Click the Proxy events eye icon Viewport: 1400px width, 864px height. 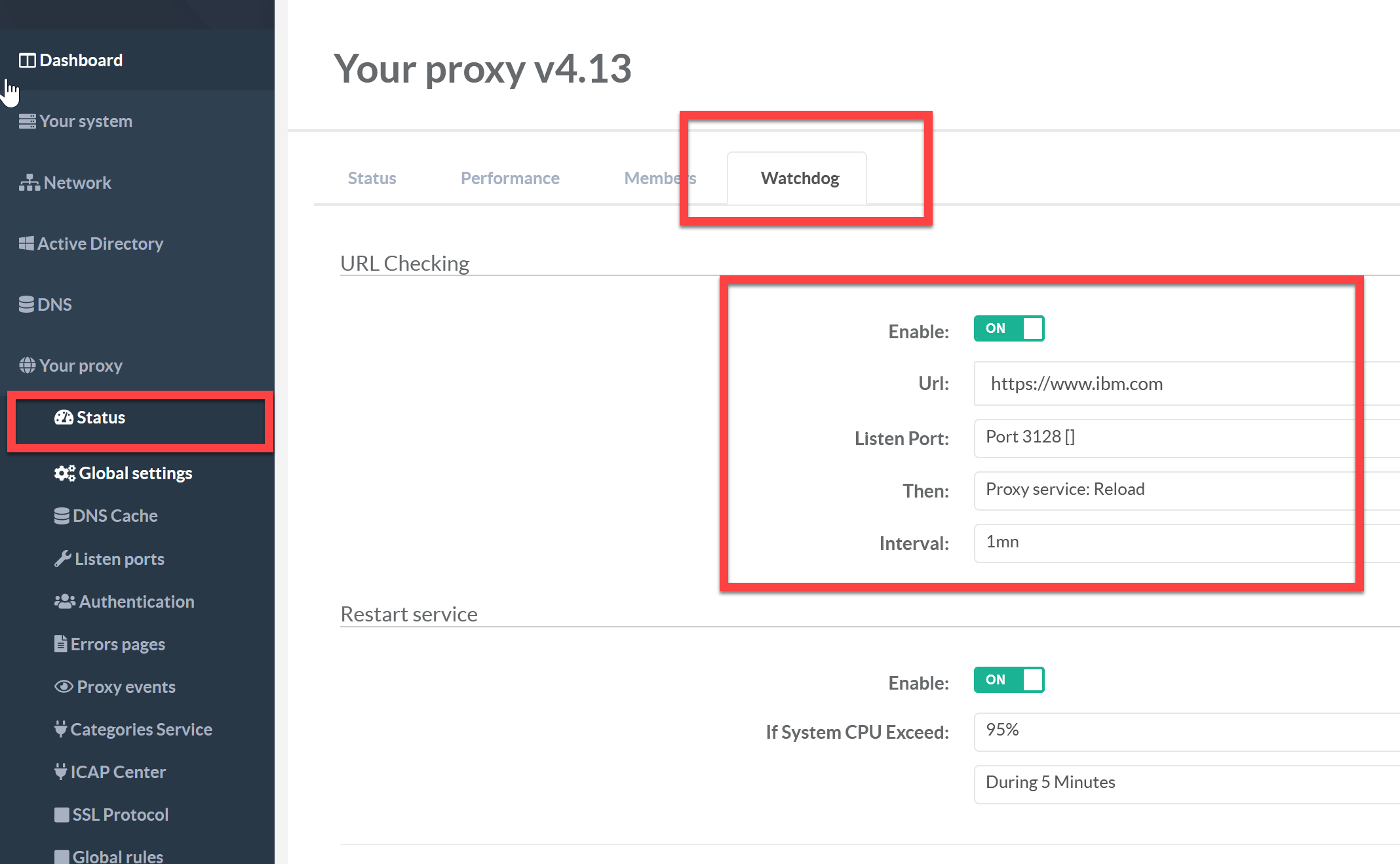(64, 686)
